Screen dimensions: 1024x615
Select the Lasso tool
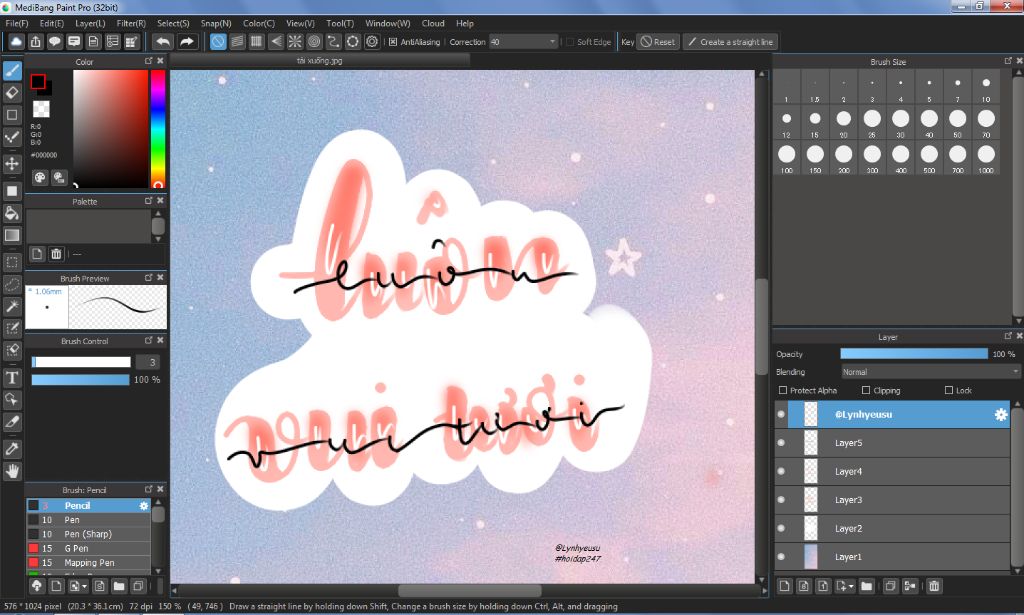[x=12, y=285]
